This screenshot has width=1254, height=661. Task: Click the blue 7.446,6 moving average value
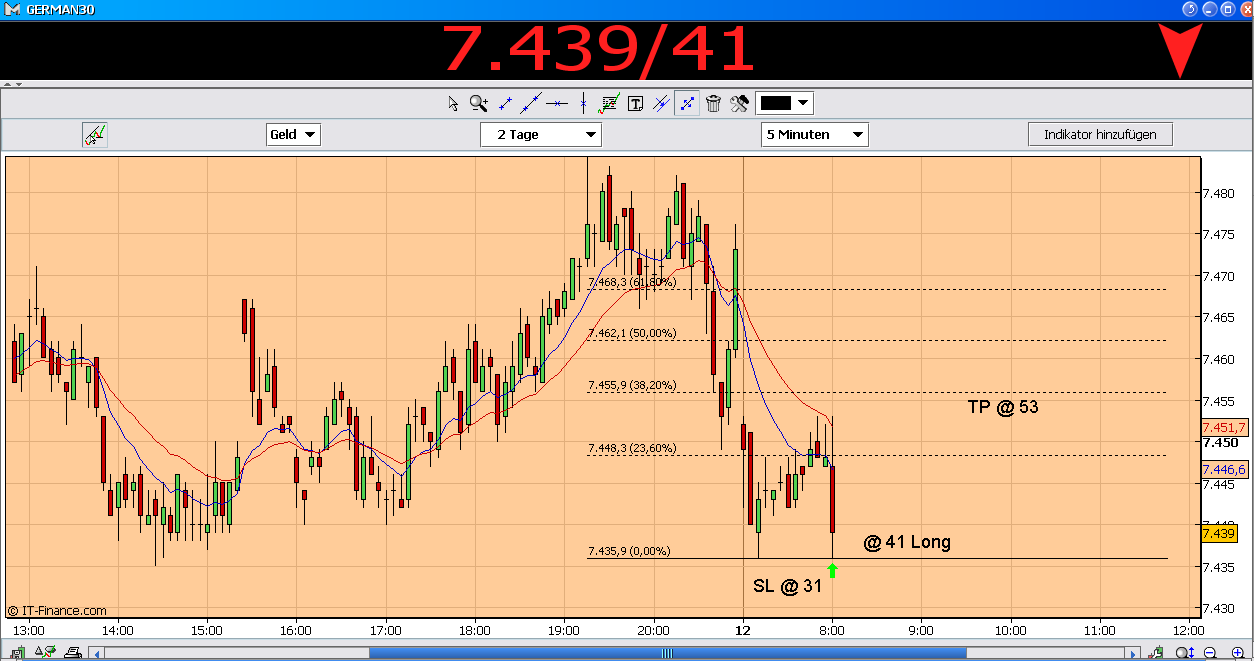pos(1225,469)
